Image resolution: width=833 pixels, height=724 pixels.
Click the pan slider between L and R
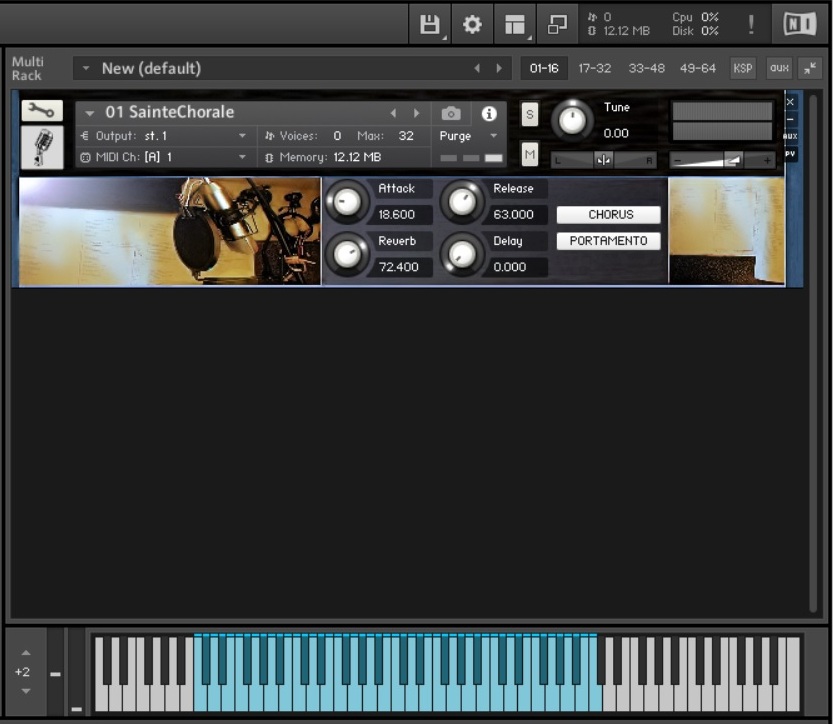pos(604,160)
